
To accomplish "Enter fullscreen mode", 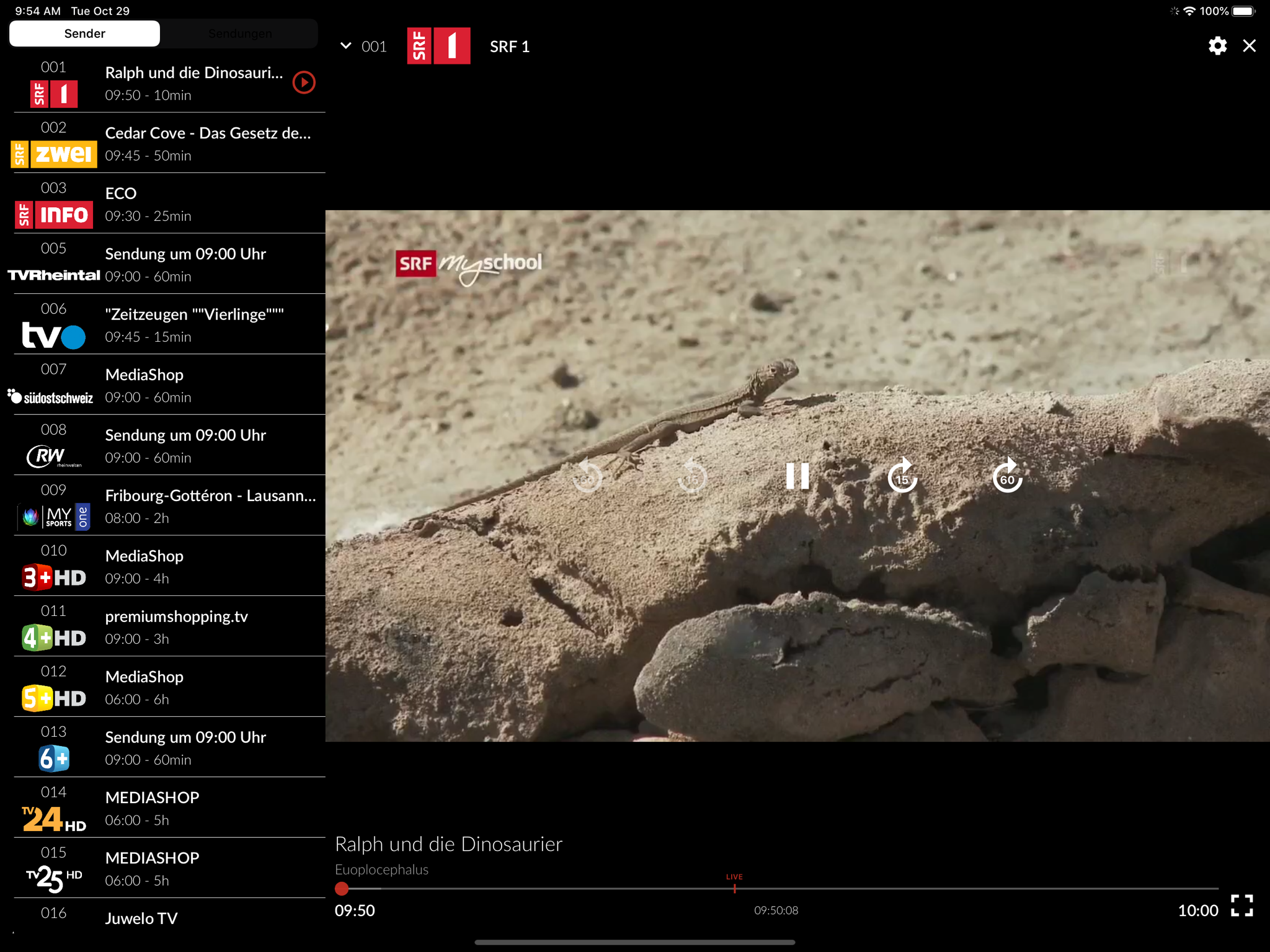I will pyautogui.click(x=1242, y=905).
